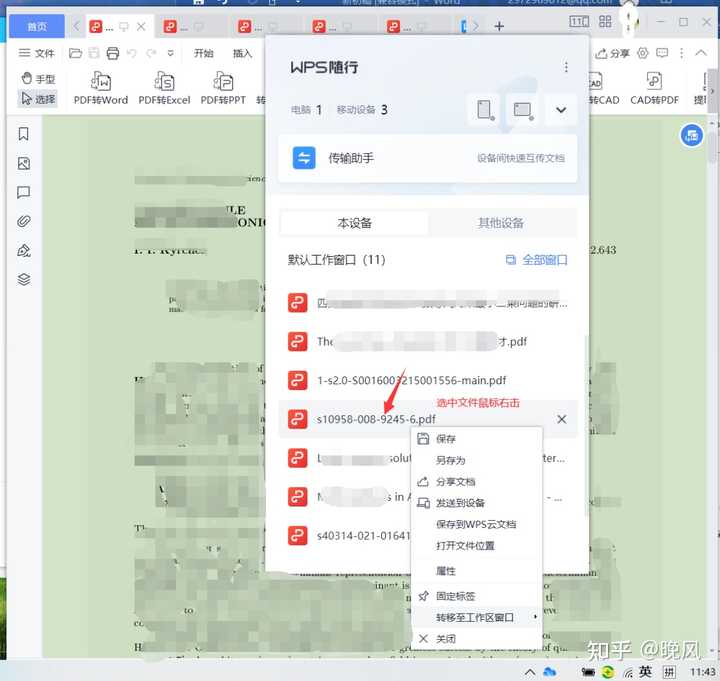Choose 另存为 from the context menu

476,460
